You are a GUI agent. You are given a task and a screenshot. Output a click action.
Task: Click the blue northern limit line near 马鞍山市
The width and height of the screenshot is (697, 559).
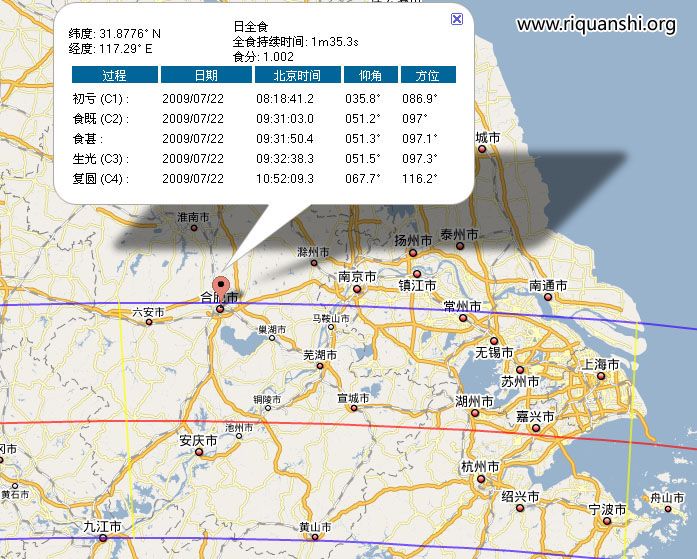(331, 305)
